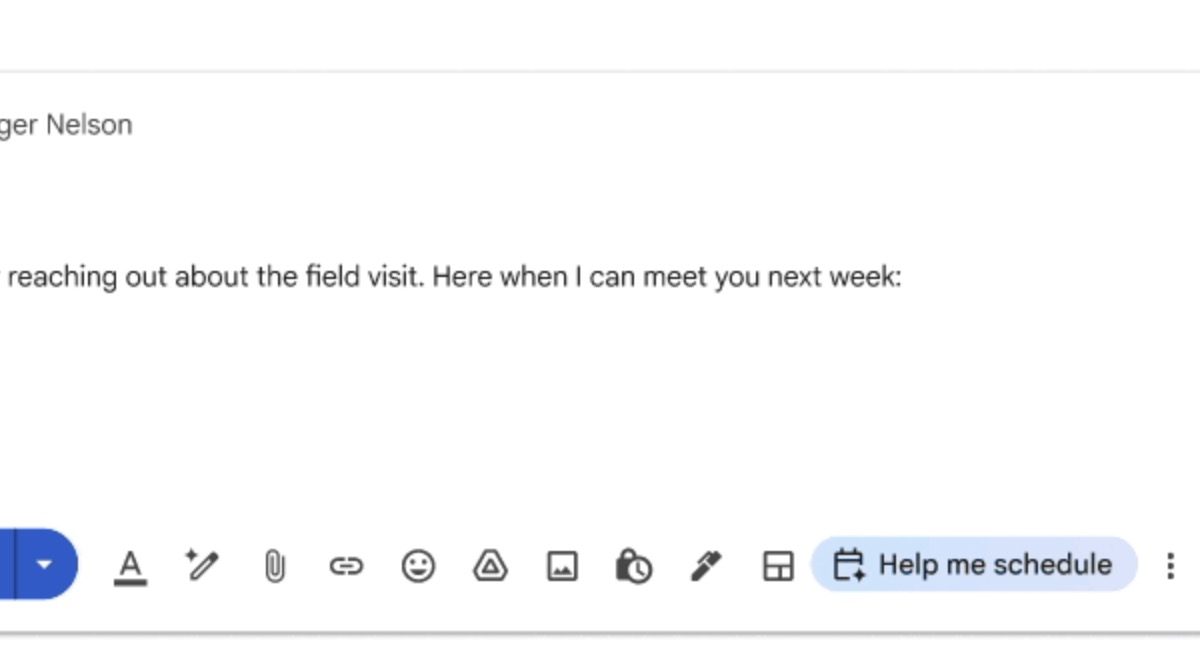Viewport: 1200px width, 666px height.
Task: Open more options three-dot menu
Action: click(x=1170, y=566)
